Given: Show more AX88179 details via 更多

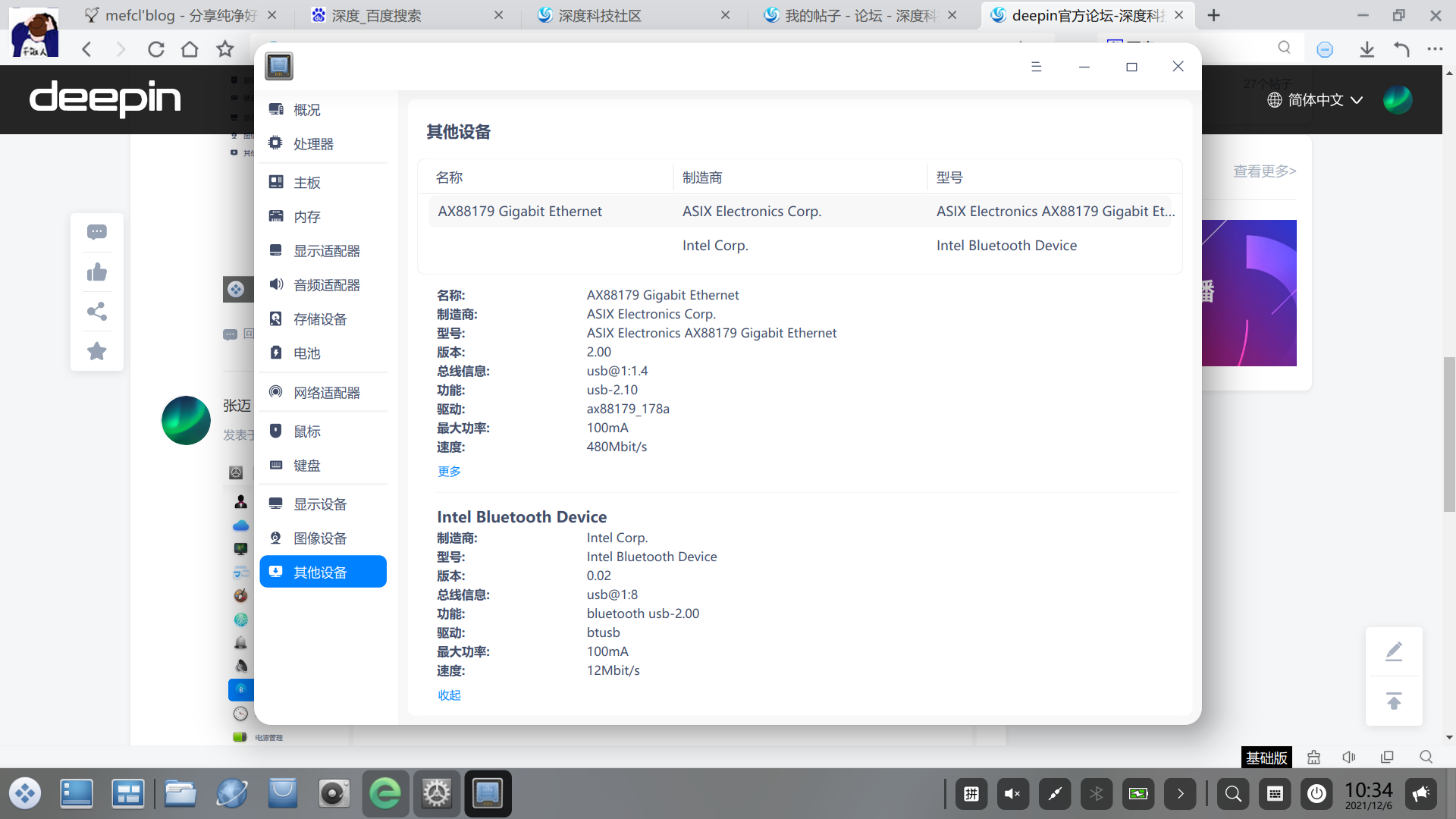Looking at the screenshot, I should coord(448,471).
